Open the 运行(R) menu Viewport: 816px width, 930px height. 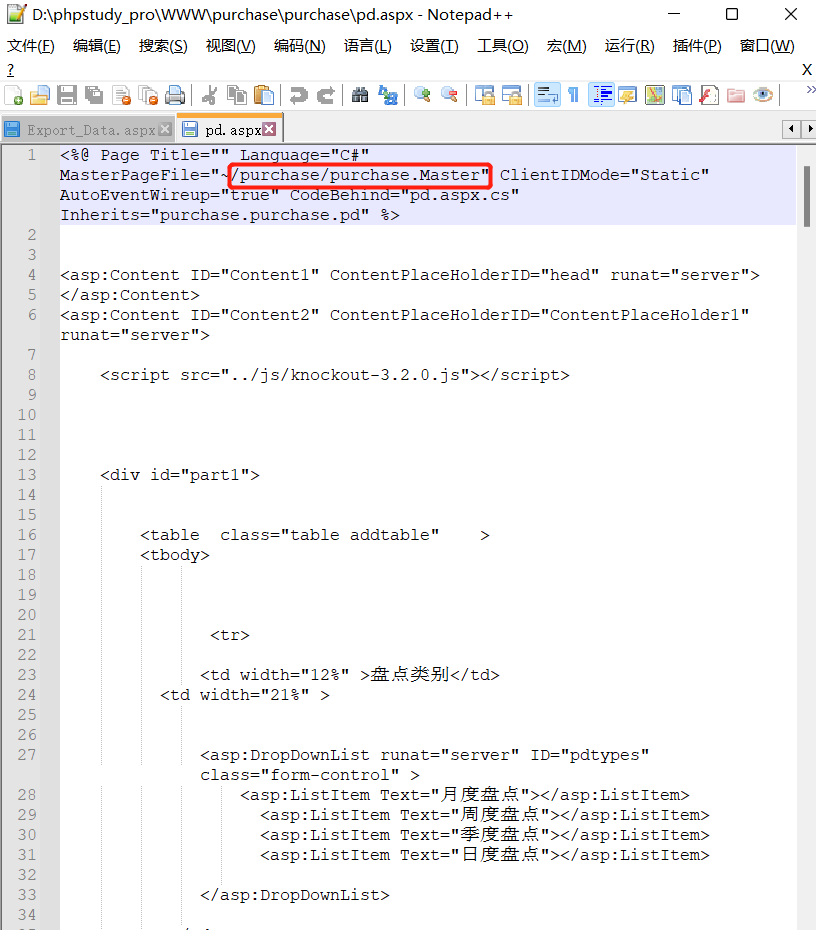click(629, 46)
